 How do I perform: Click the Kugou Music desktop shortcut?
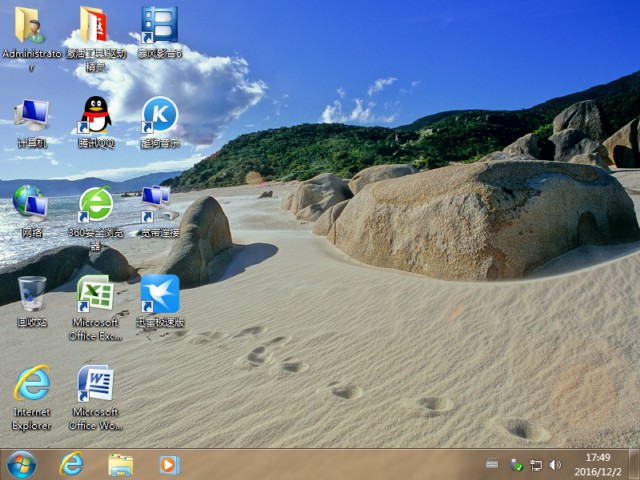pos(159,115)
